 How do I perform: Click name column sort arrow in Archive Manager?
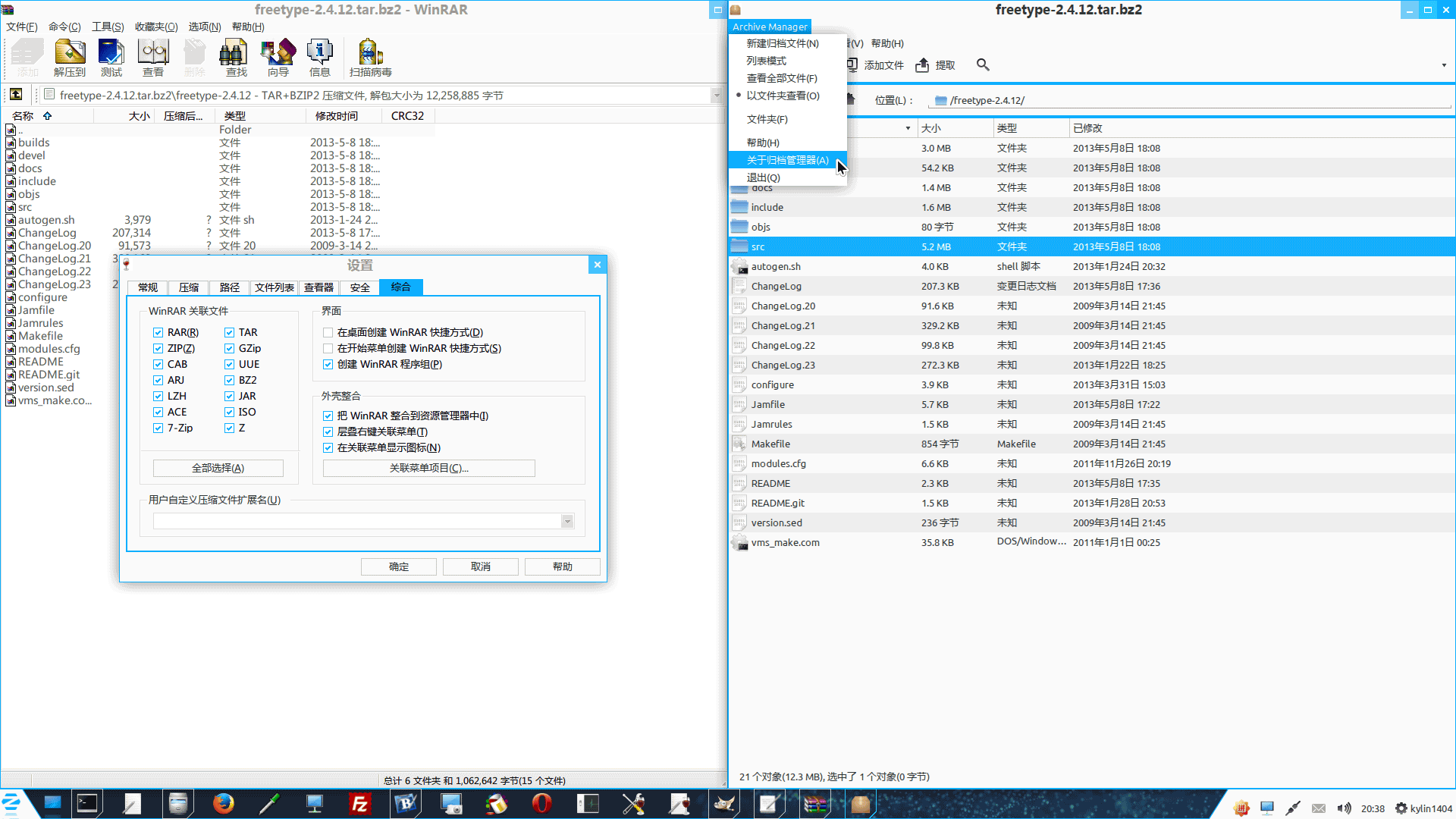[x=908, y=128]
